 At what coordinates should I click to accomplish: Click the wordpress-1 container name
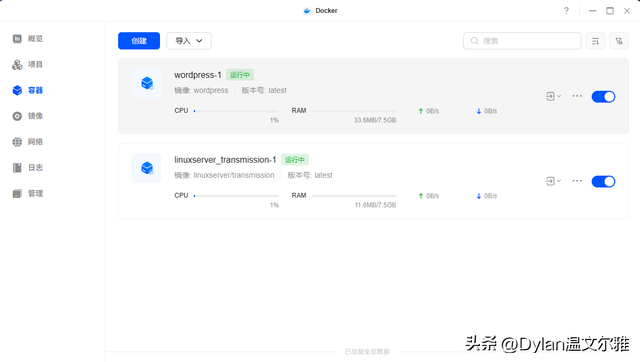pos(198,75)
